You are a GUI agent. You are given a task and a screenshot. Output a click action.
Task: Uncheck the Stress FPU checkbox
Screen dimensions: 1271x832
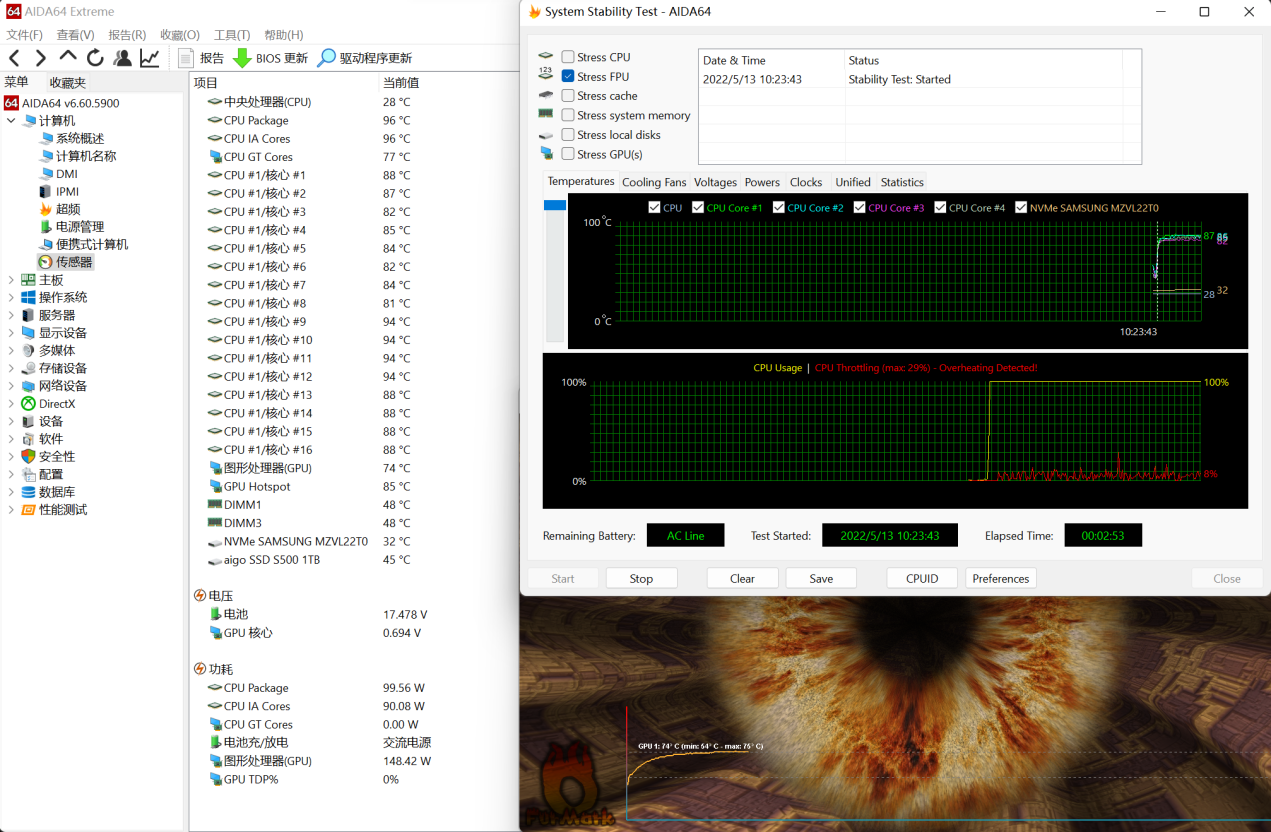point(568,76)
